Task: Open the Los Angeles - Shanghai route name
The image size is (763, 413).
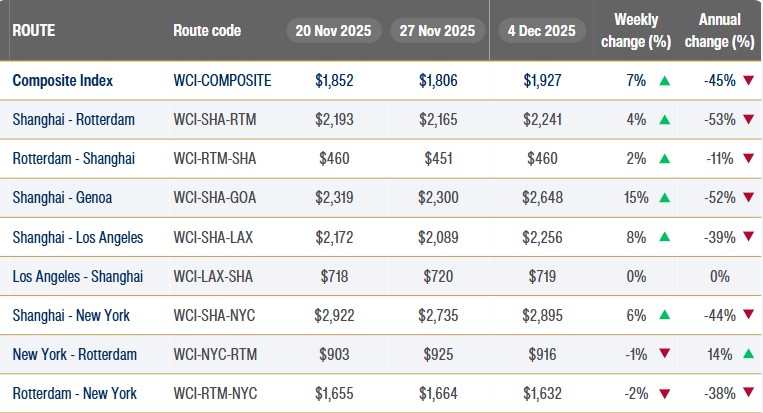Action: coord(78,276)
